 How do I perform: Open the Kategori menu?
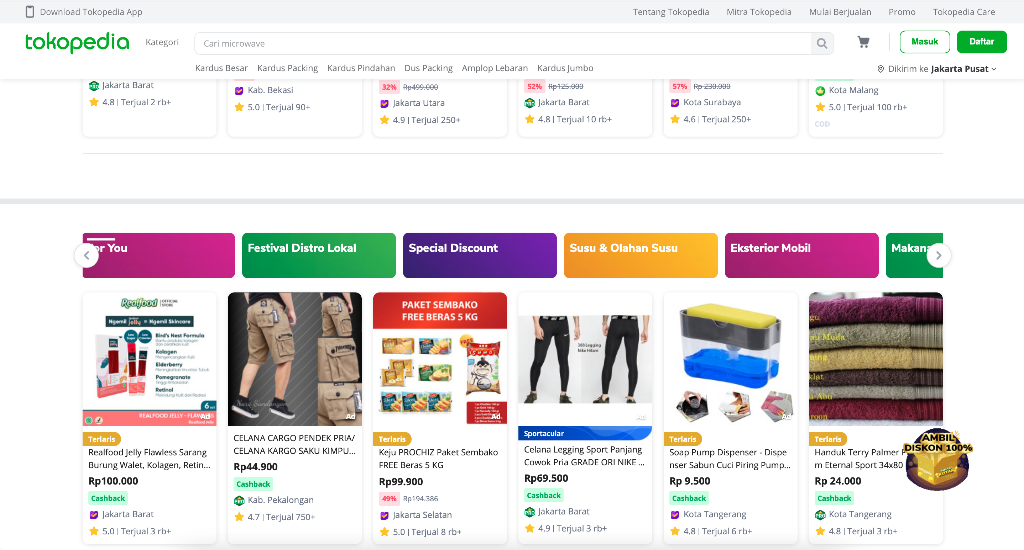click(x=161, y=42)
